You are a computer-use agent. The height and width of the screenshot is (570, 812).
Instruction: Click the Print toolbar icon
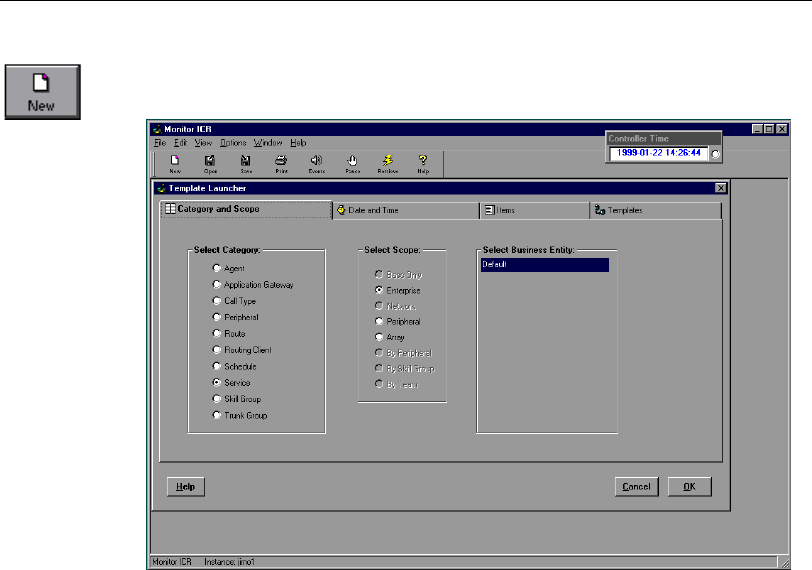pyautogui.click(x=281, y=164)
